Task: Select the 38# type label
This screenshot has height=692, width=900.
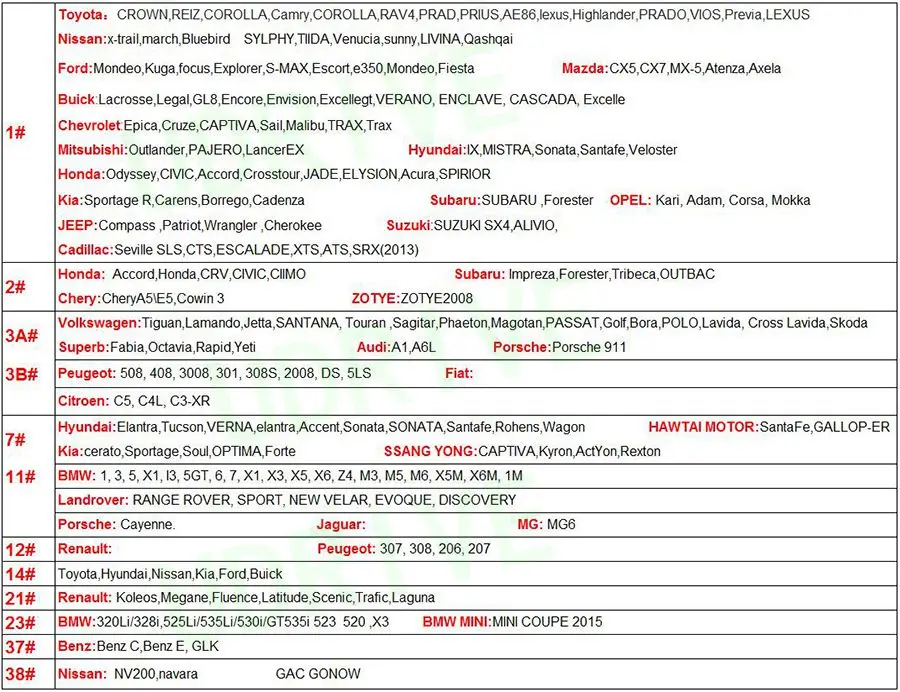Action: (21, 674)
